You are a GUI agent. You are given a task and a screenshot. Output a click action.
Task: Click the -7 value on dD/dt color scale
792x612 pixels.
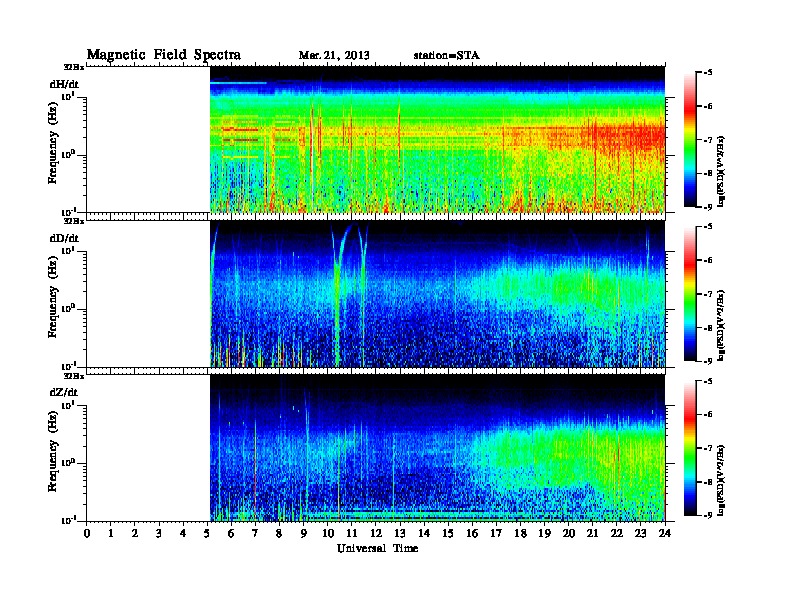[x=708, y=294]
